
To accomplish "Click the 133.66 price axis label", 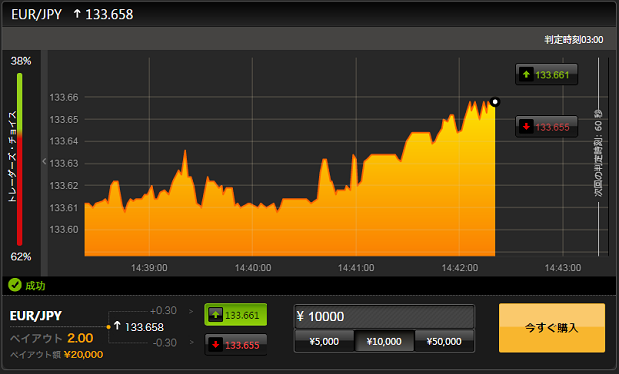I will pos(64,97).
